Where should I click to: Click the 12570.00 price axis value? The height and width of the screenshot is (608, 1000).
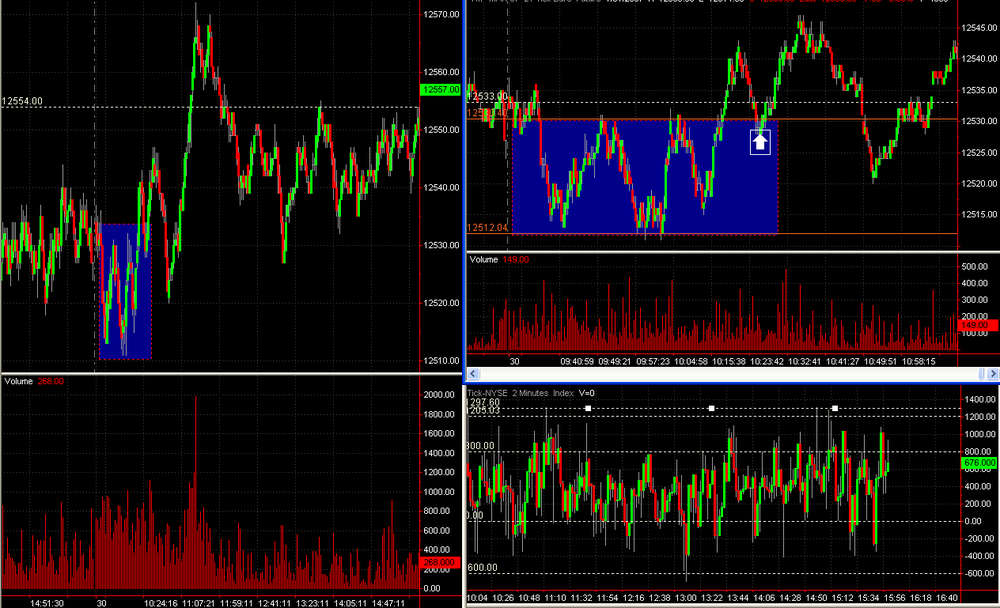pos(441,15)
